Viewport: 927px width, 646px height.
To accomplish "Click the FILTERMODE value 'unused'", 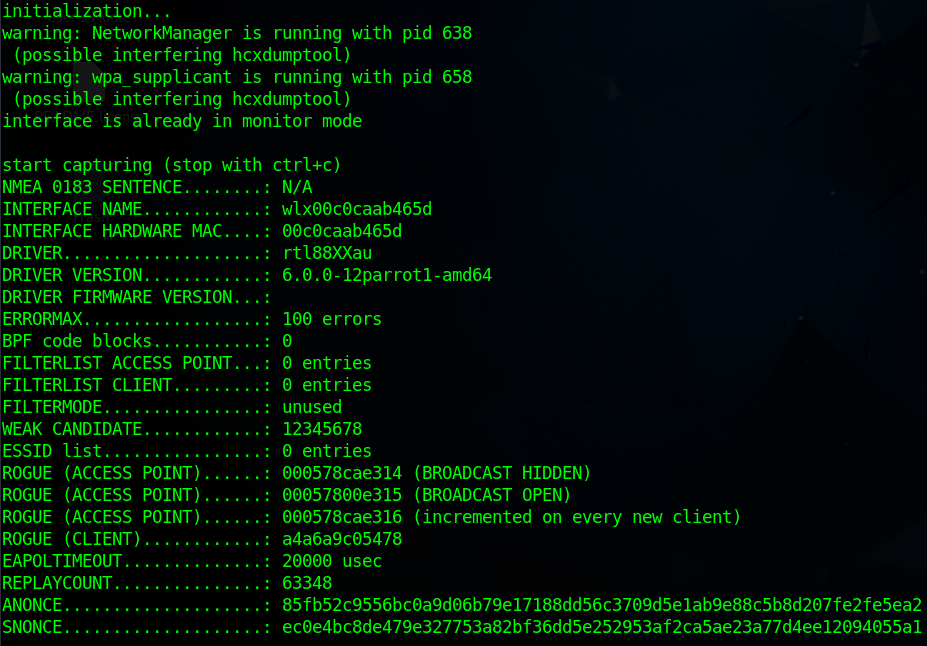I will (x=312, y=407).
